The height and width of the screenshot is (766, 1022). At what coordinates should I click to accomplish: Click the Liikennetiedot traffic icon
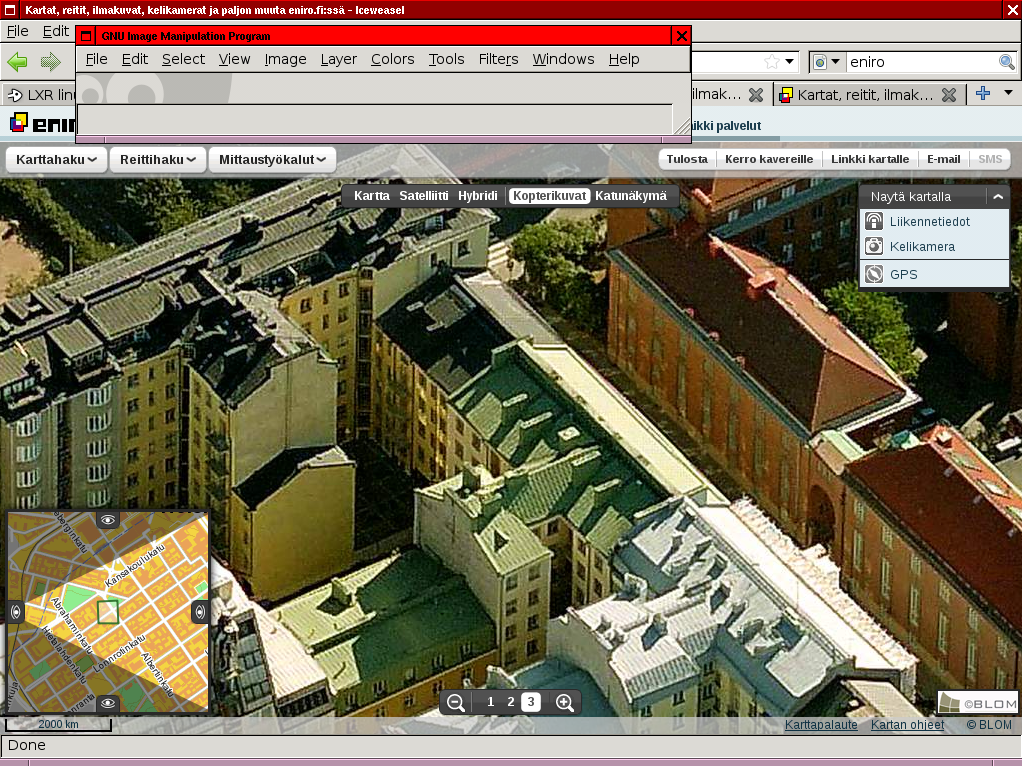[874, 221]
